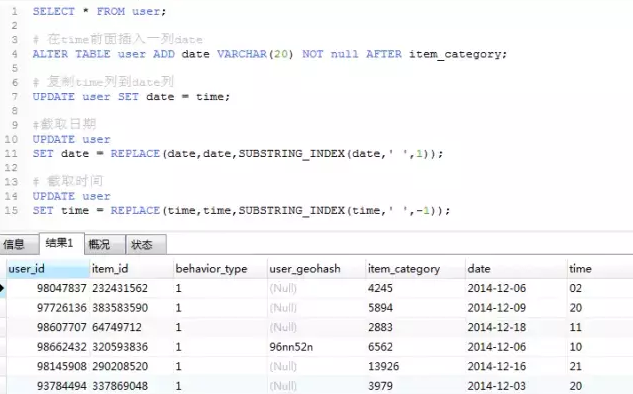633x394 pixels.
Task: Click the behavior_type column header
Action: tap(220, 269)
